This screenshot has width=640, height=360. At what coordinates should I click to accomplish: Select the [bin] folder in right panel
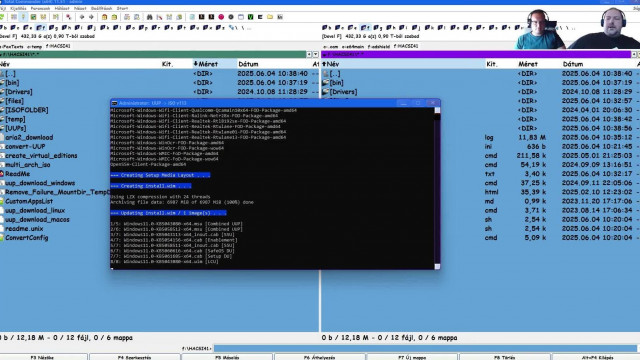[336, 83]
